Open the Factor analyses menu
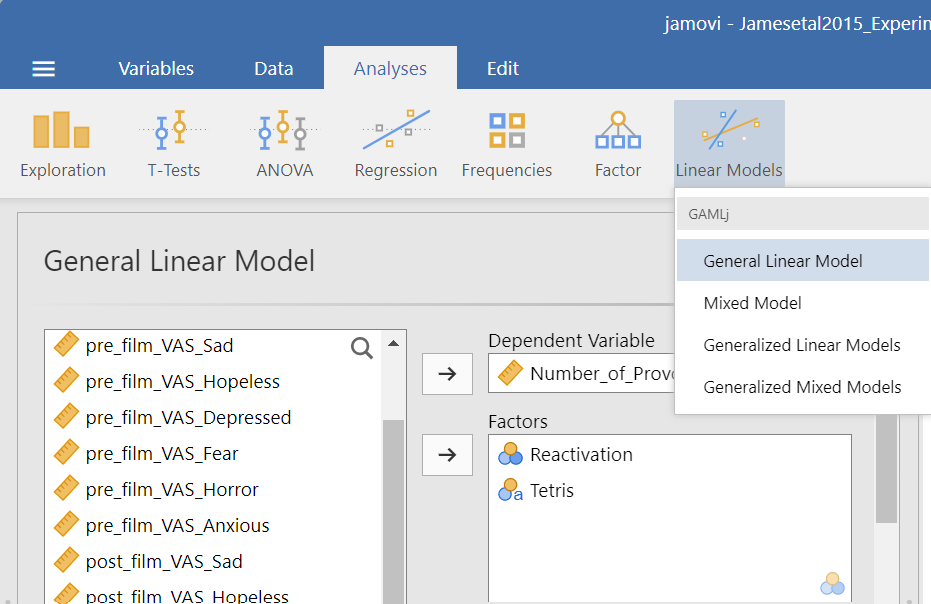 (618, 144)
